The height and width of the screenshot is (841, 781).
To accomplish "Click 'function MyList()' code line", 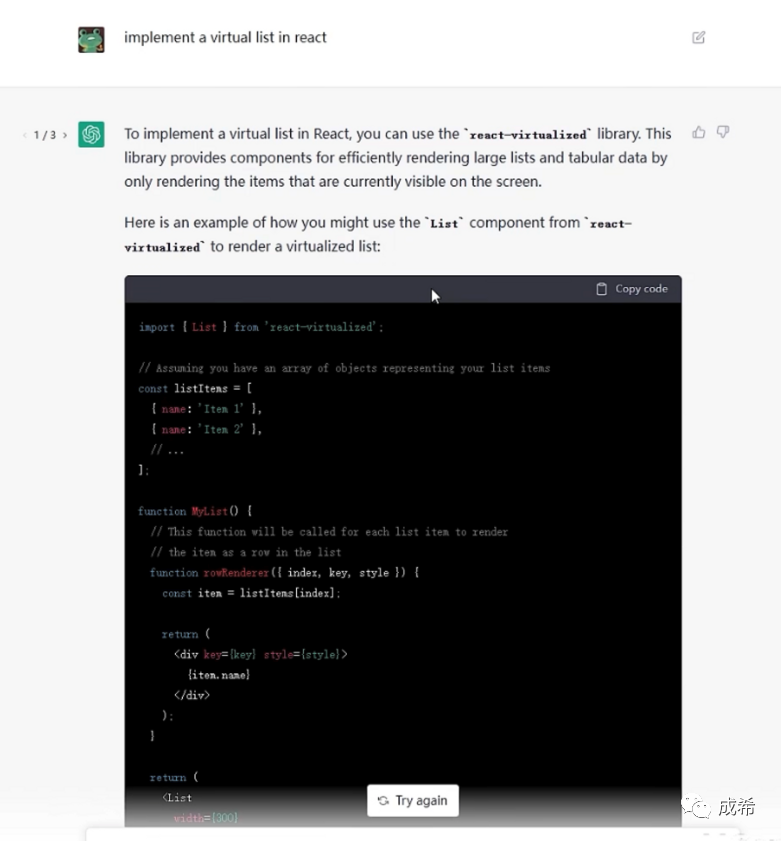I will coord(195,511).
